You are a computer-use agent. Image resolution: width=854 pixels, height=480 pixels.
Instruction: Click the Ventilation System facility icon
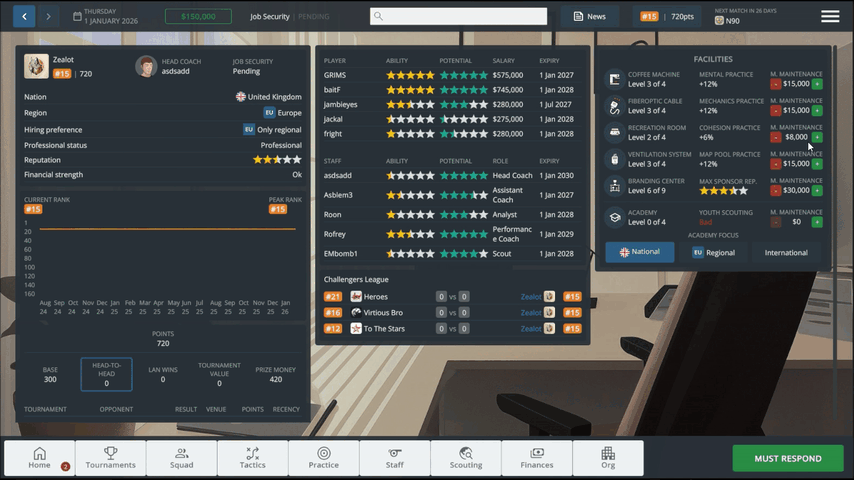pos(614,159)
